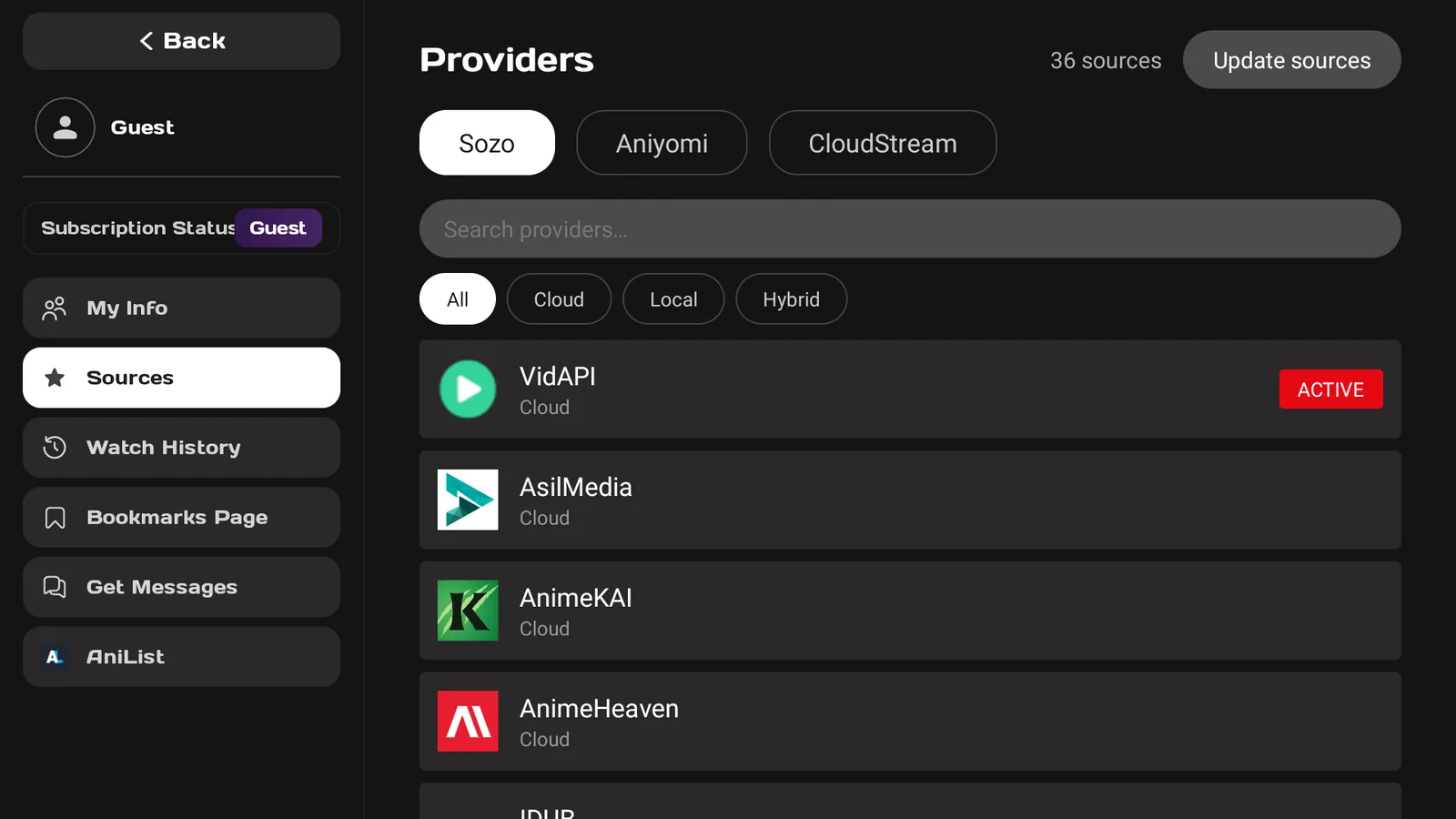Click the AnimeHeaven red logo
This screenshot has width=1456, height=819.
pyautogui.click(x=468, y=722)
